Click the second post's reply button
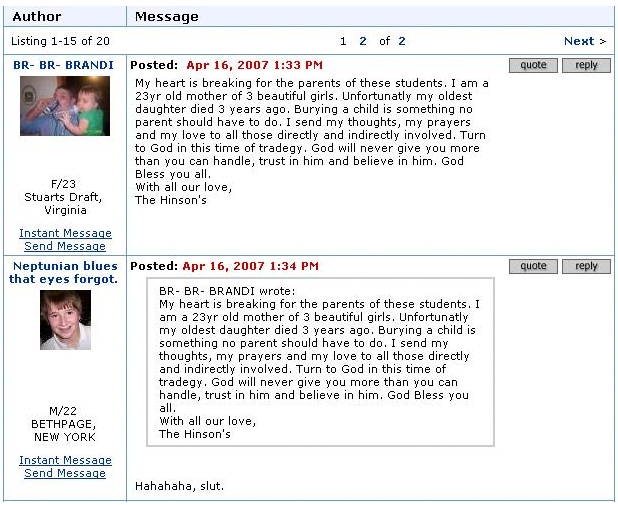Viewport: 618px width, 505px height. click(586, 266)
